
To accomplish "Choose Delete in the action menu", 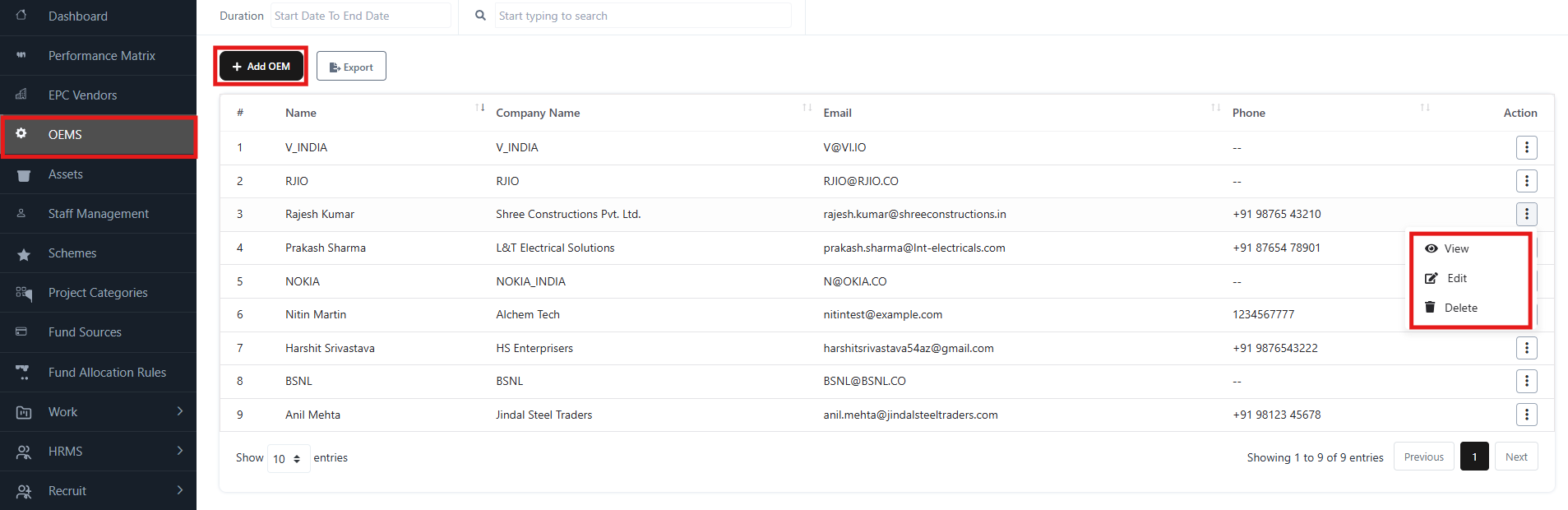I will [1460, 308].
